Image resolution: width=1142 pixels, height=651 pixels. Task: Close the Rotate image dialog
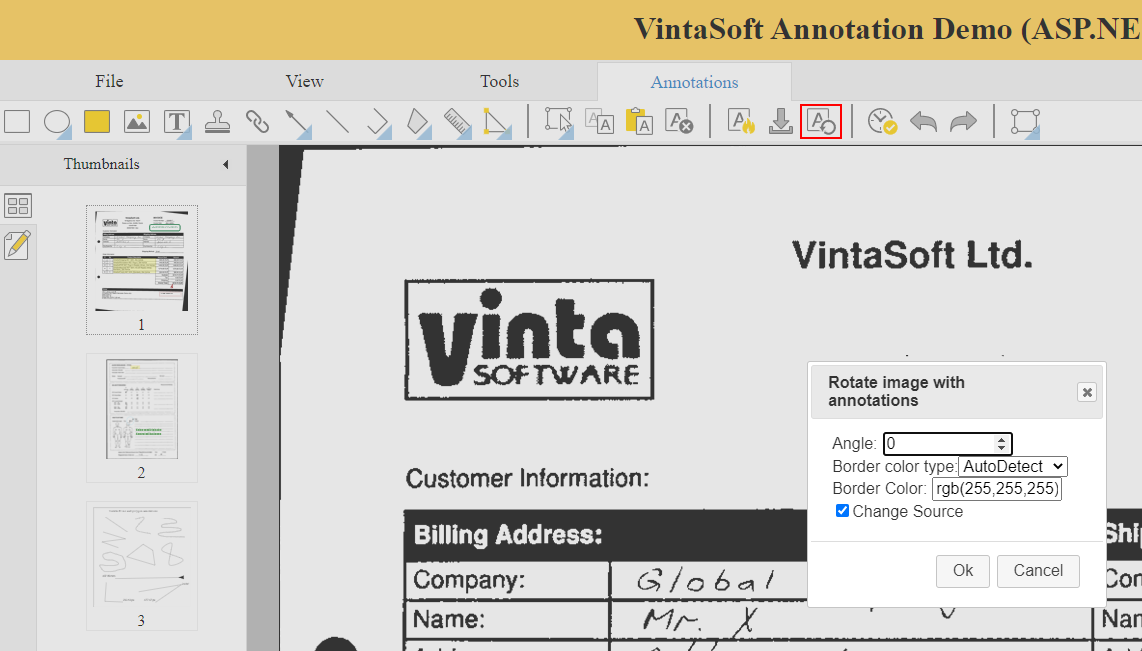point(1086,392)
